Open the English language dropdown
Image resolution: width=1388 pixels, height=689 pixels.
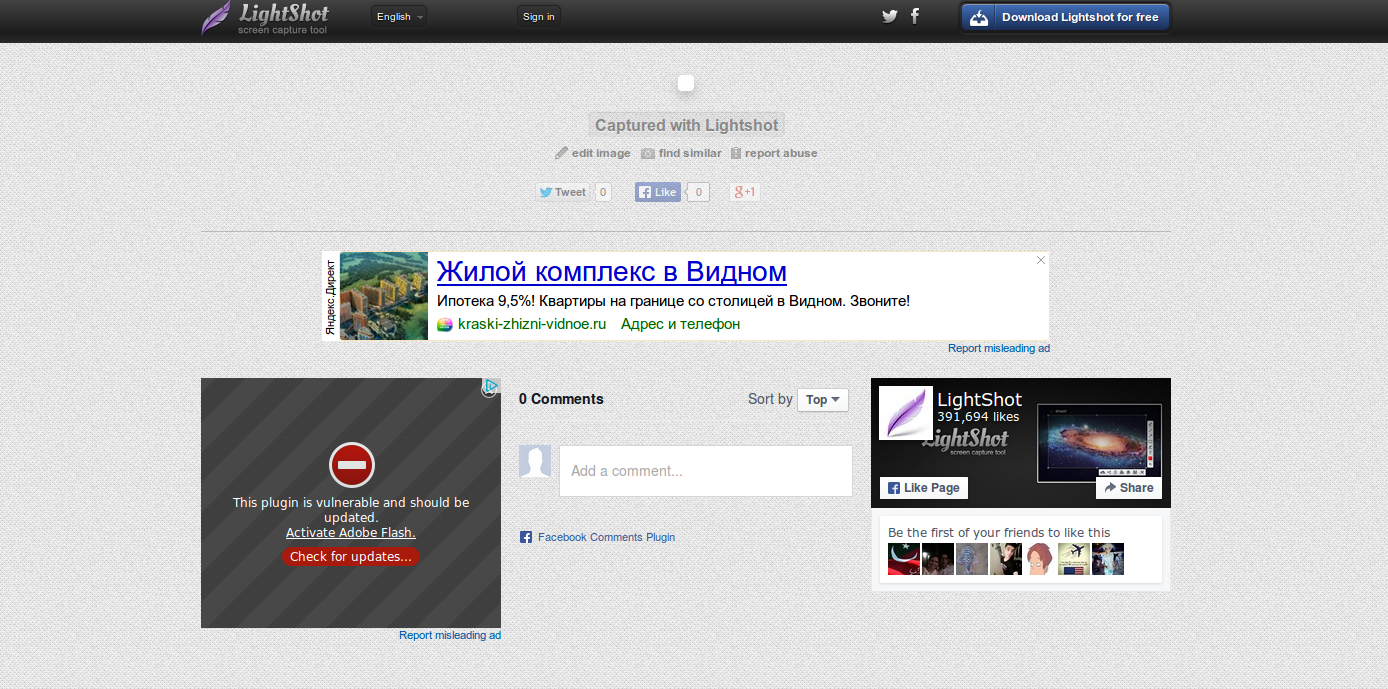[399, 17]
